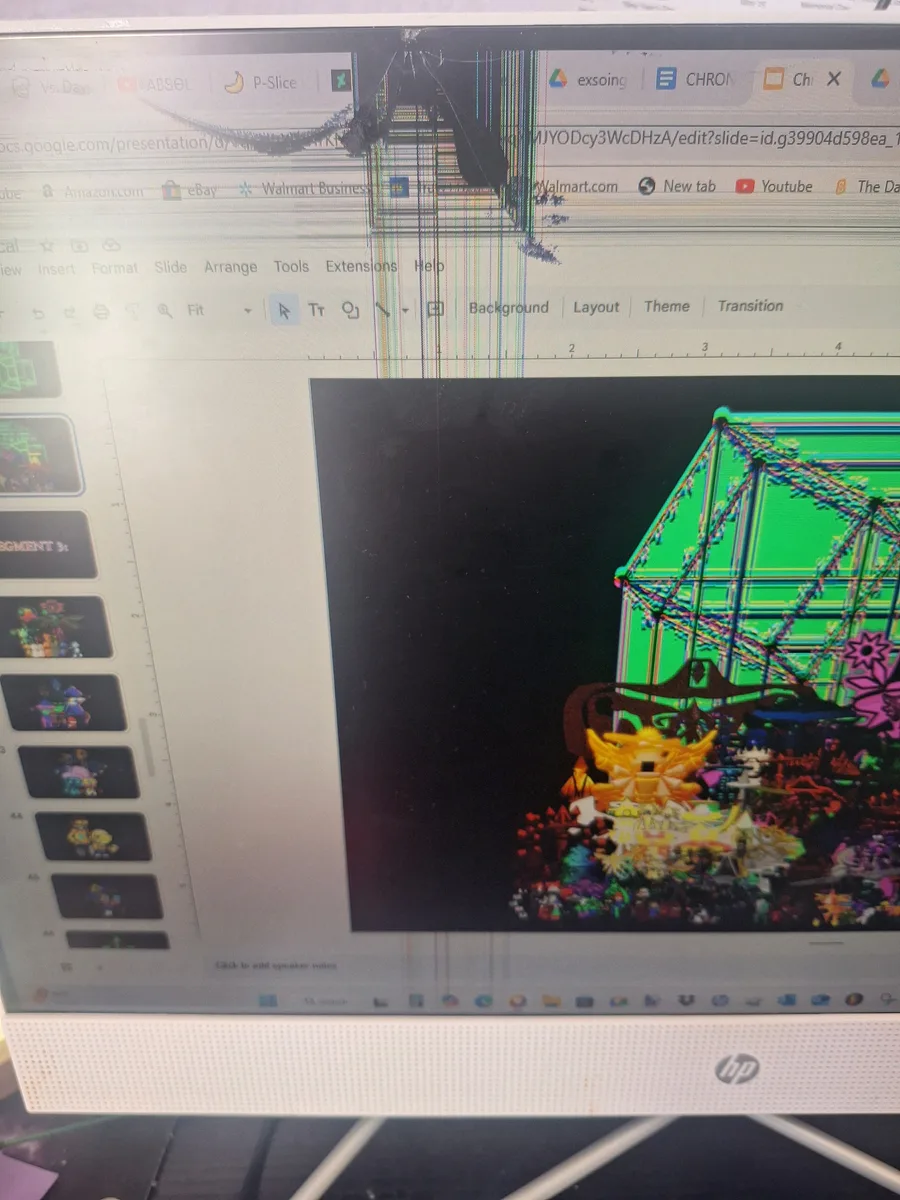Choose the text box tool

point(317,310)
